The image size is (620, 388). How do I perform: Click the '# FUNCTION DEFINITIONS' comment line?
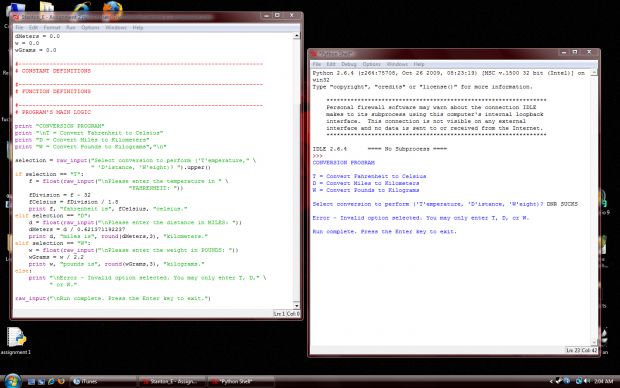[53, 91]
